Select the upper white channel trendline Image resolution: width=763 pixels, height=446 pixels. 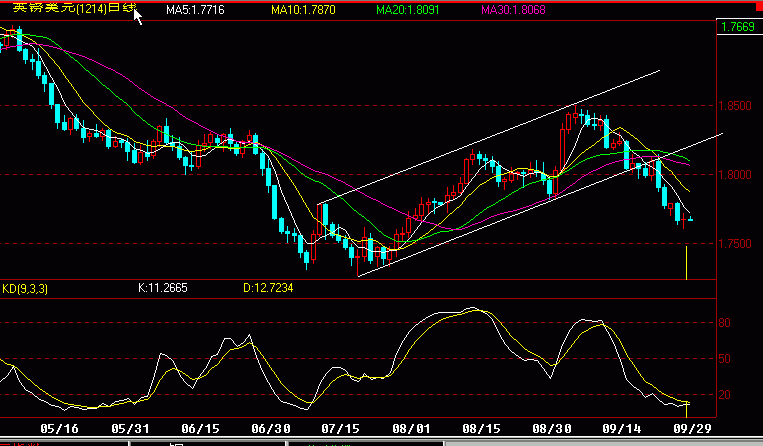(489, 138)
